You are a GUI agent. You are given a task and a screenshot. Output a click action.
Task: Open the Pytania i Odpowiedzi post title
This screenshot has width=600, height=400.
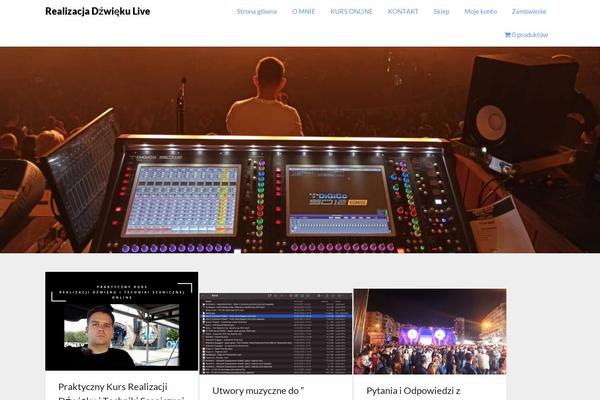tap(413, 391)
